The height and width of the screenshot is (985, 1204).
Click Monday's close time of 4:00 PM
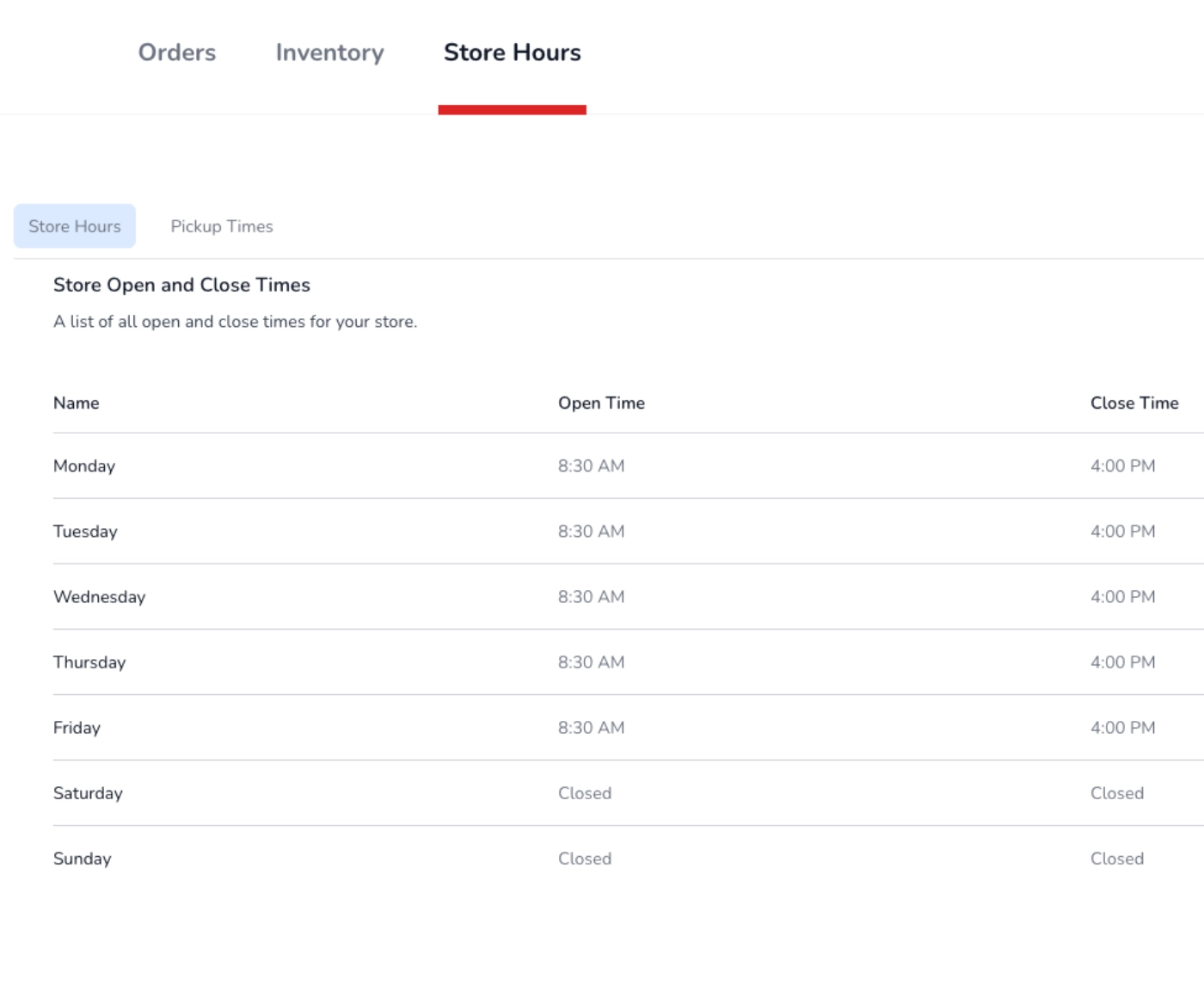click(1123, 465)
